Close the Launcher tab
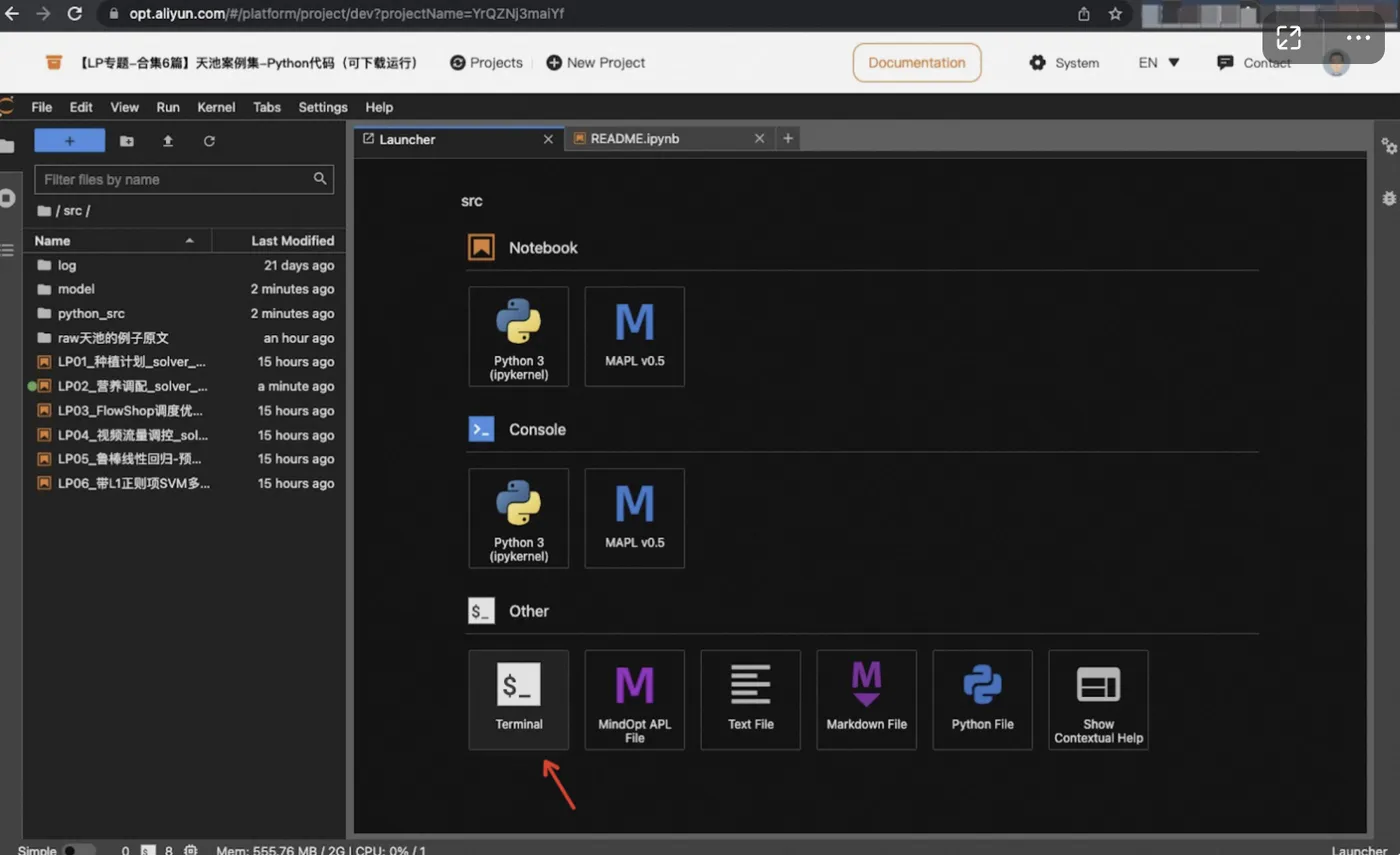The image size is (1400, 855). coord(548,139)
